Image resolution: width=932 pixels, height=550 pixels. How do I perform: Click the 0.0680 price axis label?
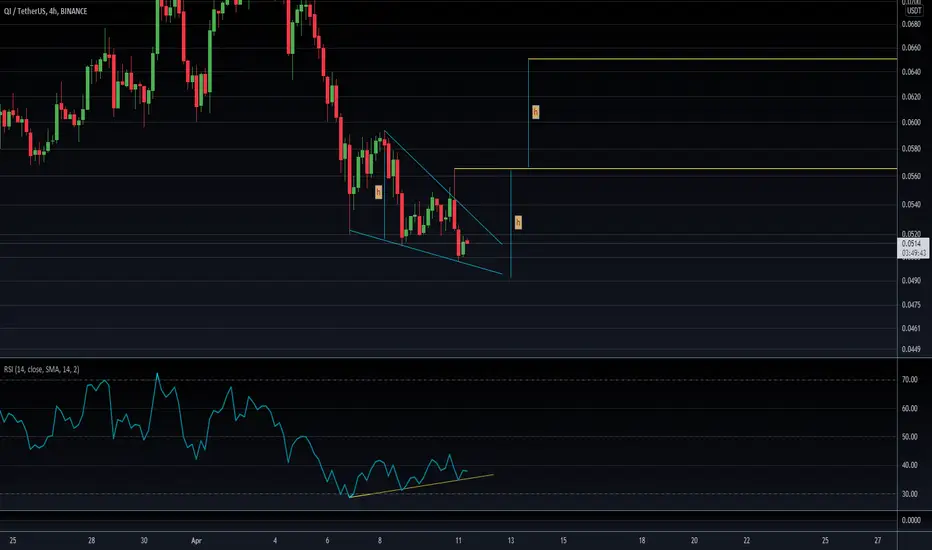[911, 24]
